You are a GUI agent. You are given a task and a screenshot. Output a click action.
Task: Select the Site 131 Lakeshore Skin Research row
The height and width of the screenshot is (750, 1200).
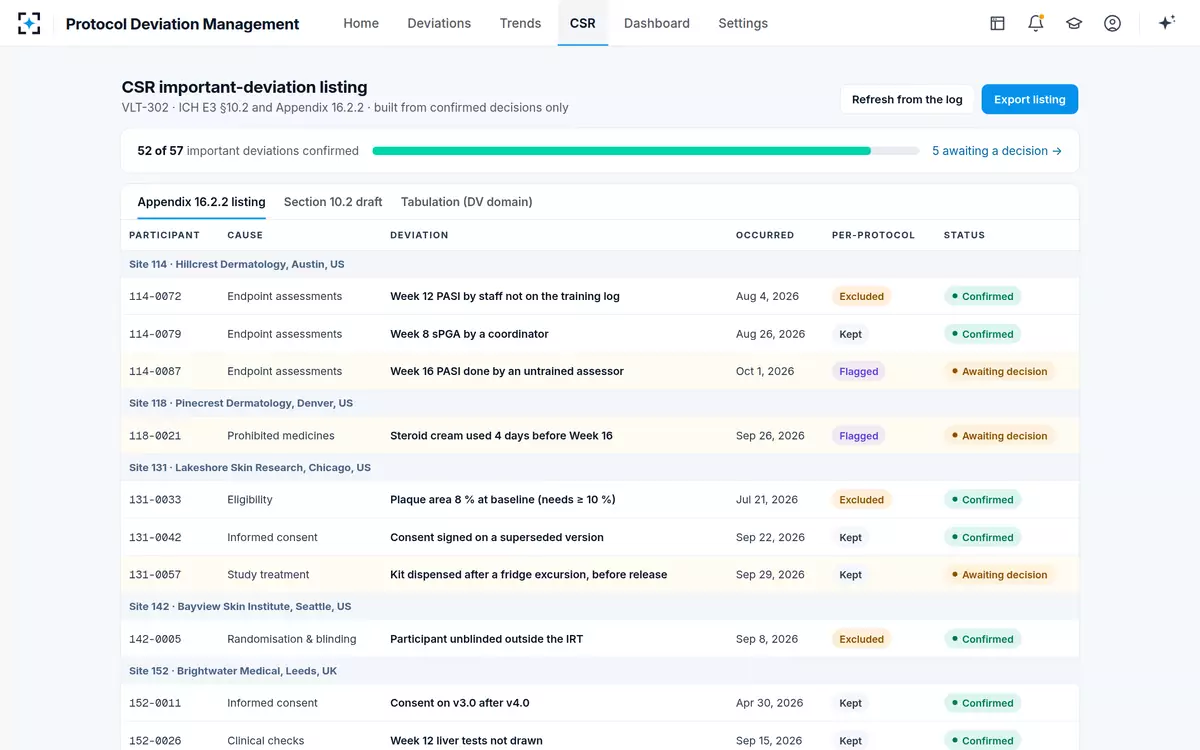600,467
